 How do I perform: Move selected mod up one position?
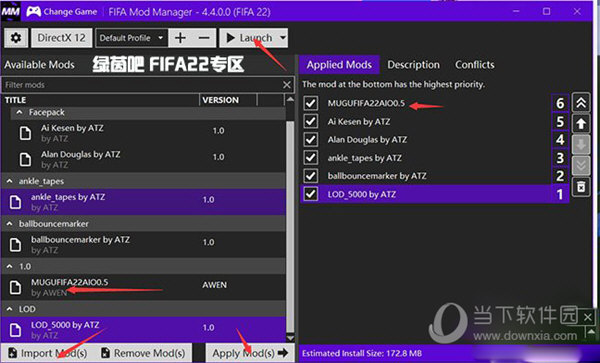click(x=581, y=123)
